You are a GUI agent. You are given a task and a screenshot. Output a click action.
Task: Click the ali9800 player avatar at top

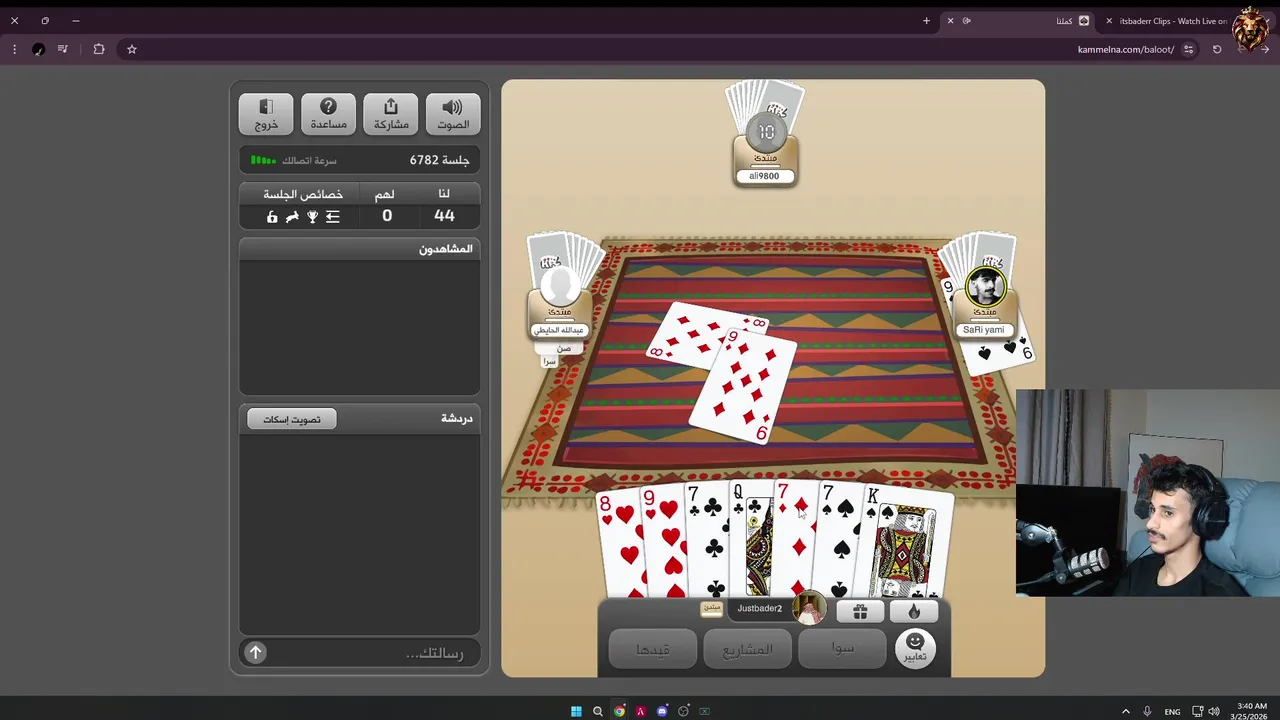765,133
